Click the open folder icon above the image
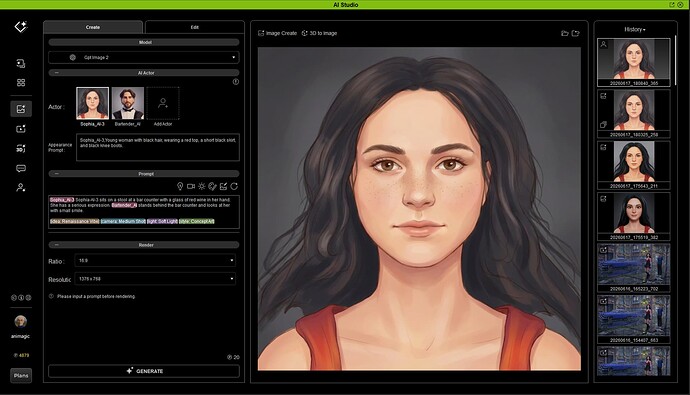 [x=565, y=33]
